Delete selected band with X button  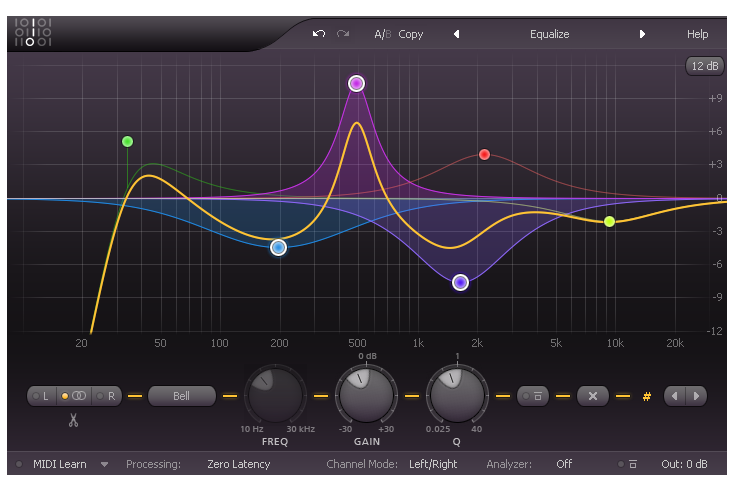coord(593,396)
